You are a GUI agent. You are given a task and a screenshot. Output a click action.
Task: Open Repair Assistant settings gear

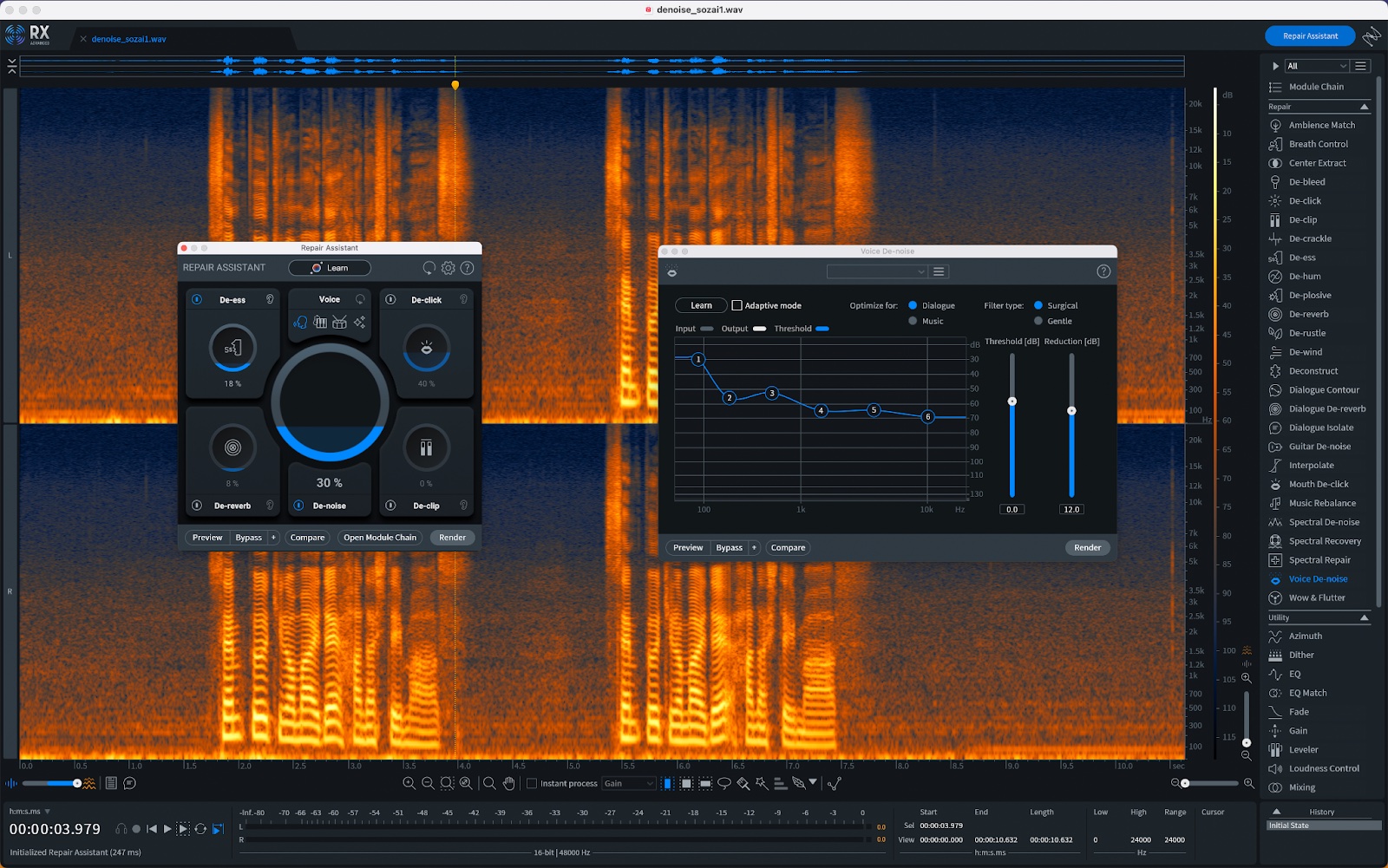[x=448, y=268]
